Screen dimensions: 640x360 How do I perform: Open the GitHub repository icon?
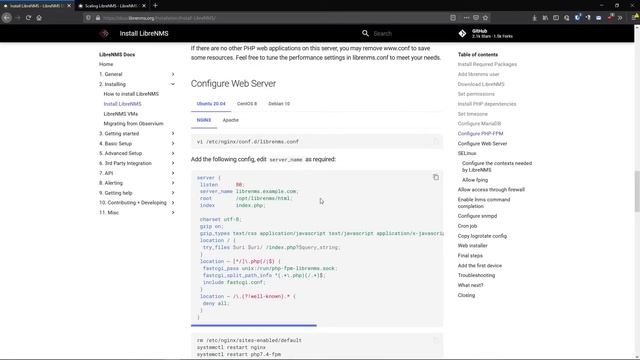[x=462, y=33]
